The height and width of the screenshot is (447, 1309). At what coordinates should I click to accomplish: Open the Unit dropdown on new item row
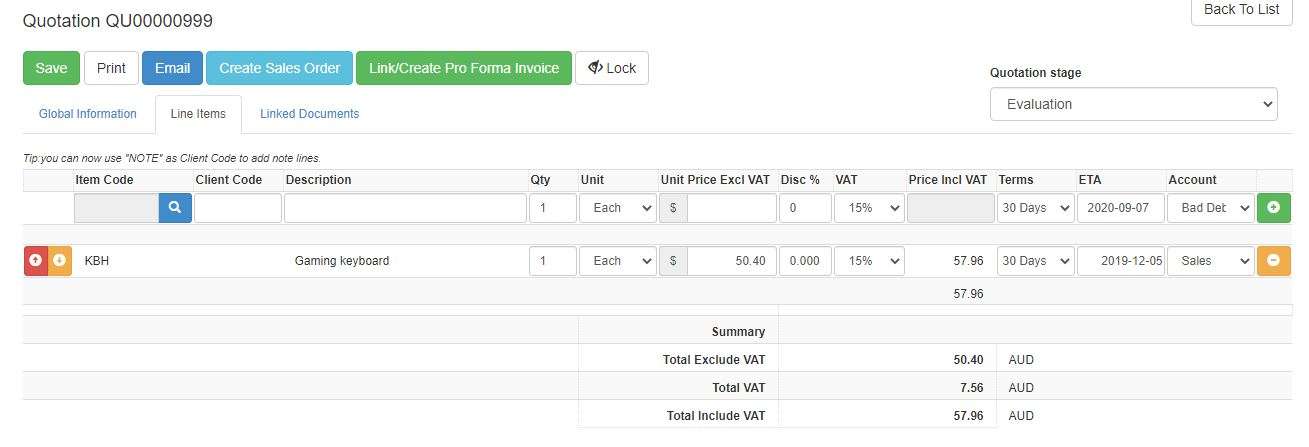[x=617, y=208]
